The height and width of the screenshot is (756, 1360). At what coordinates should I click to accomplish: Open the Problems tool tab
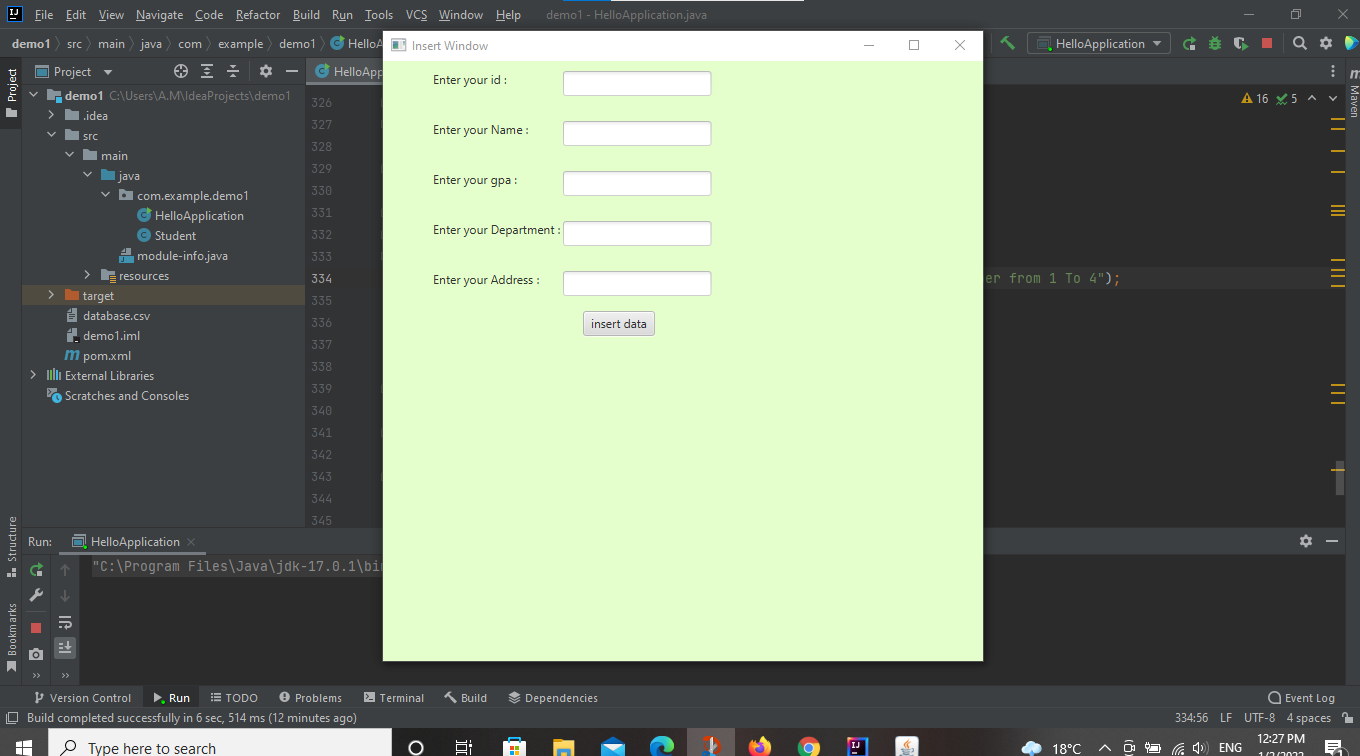pyautogui.click(x=310, y=698)
